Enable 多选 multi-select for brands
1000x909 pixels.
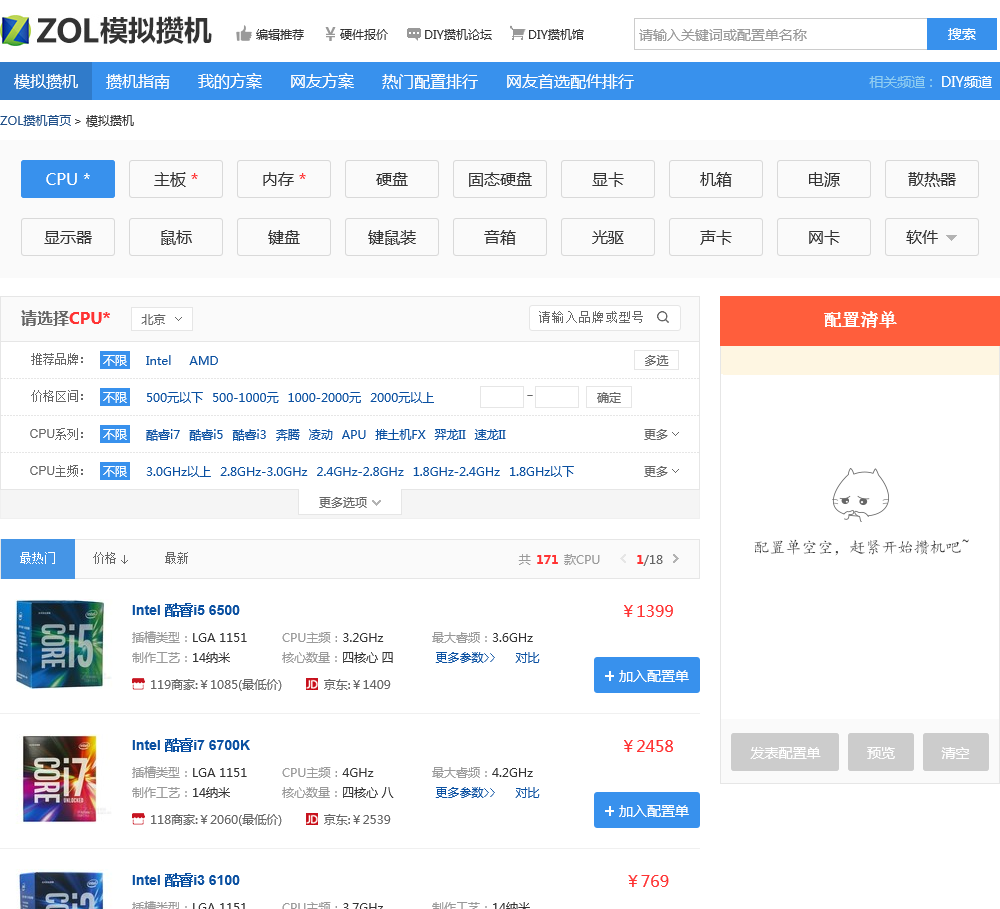tap(656, 360)
